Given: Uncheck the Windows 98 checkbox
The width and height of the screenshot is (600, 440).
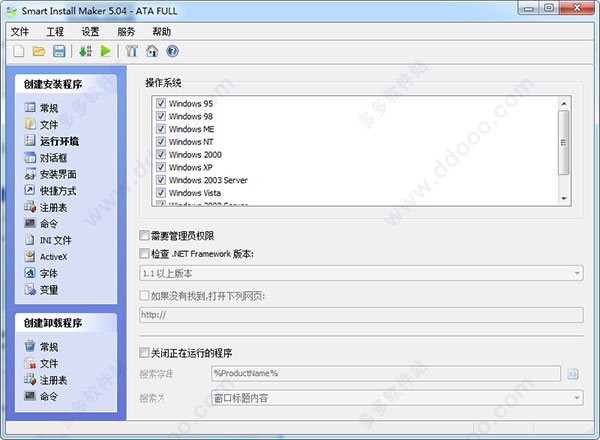Looking at the screenshot, I should point(161,116).
